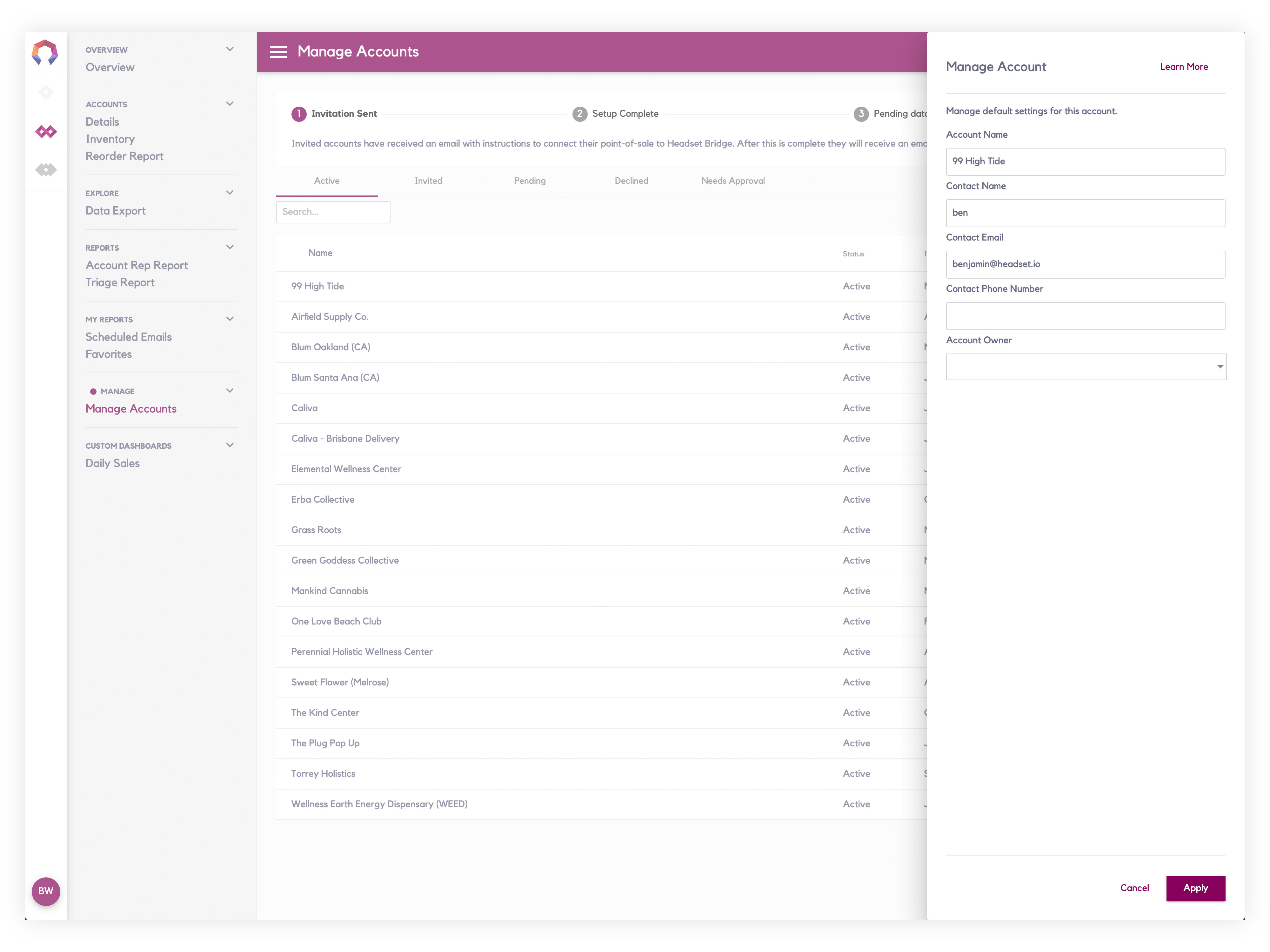Image resolution: width=1270 pixels, height=952 pixels.
Task: Select the Wellness Earth Energy Dispensary row
Action: 601,804
